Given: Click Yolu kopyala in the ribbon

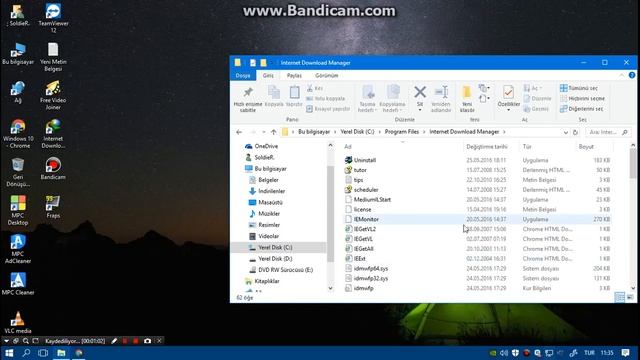Looking at the screenshot, I should [326, 99].
